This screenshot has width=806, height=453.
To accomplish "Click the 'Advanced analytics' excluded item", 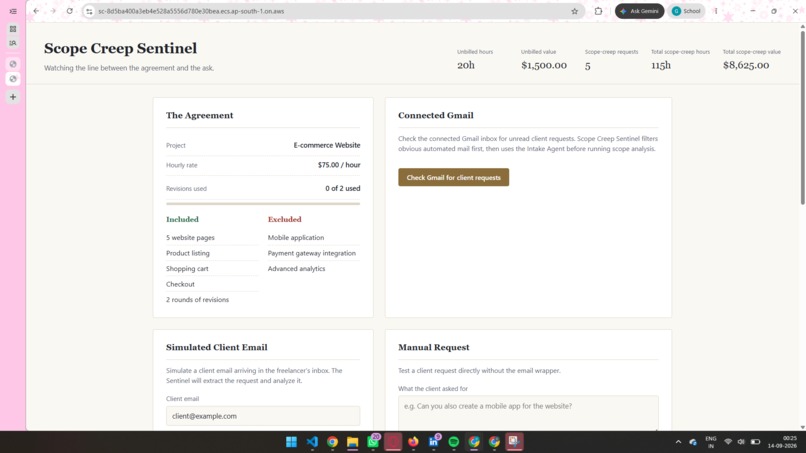I will click(296, 268).
